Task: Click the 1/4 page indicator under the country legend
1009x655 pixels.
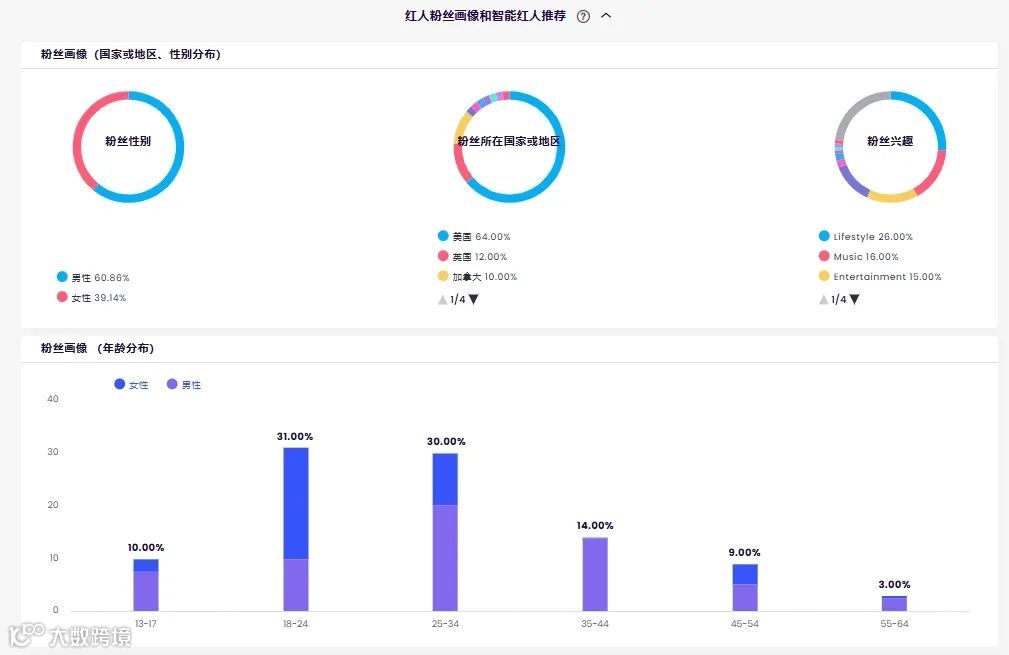Action: coord(458,299)
